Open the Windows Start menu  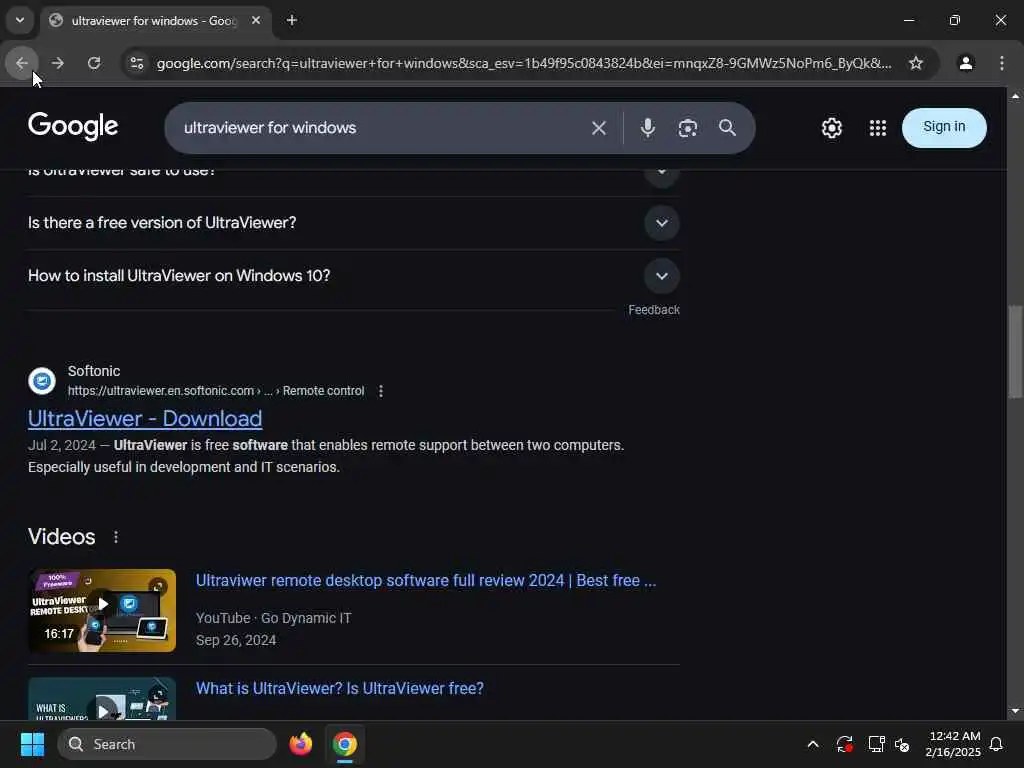point(32,744)
